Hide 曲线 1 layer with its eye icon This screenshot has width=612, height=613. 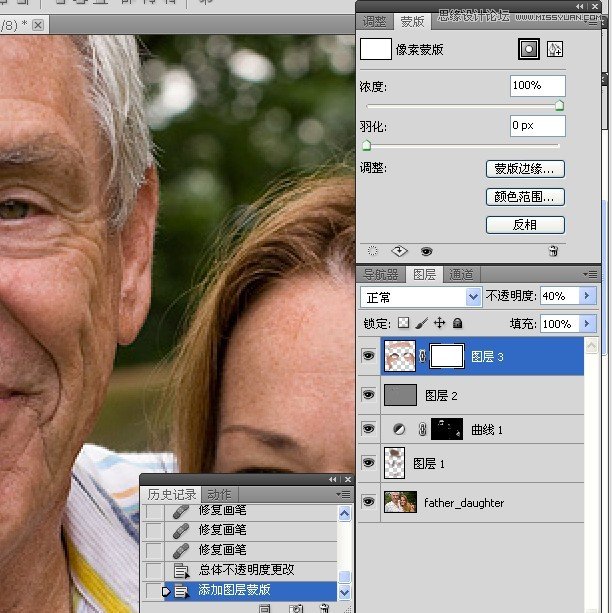click(368, 429)
